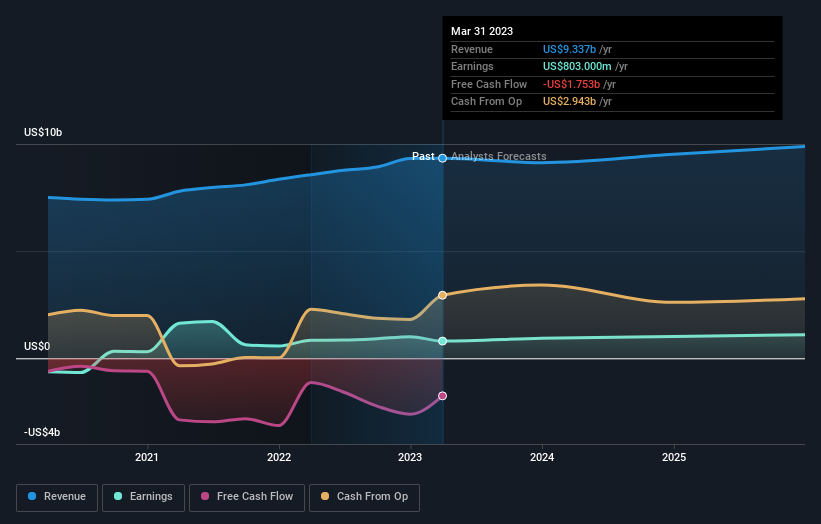821x524 pixels.
Task: Click the teal Earnings legend dot
Action: pos(118,496)
